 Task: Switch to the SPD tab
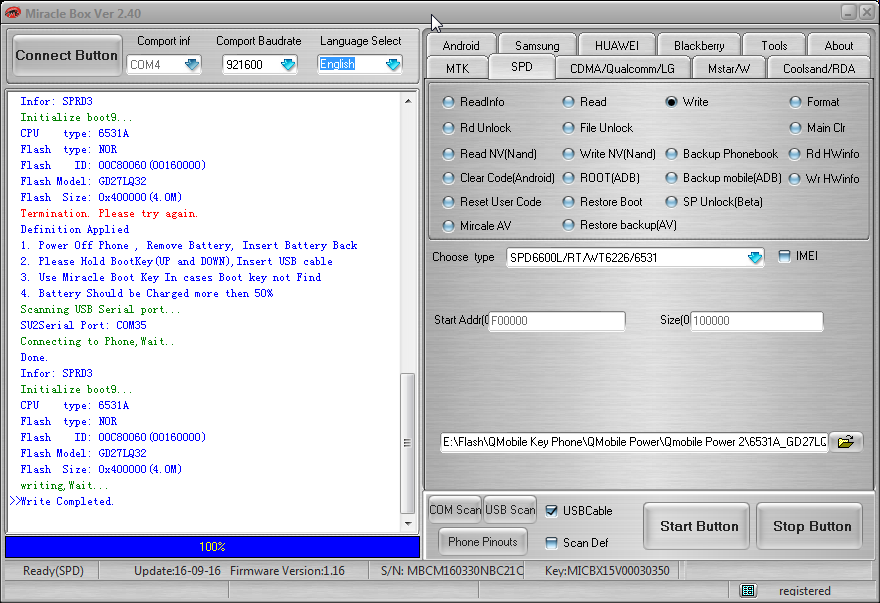[521, 67]
